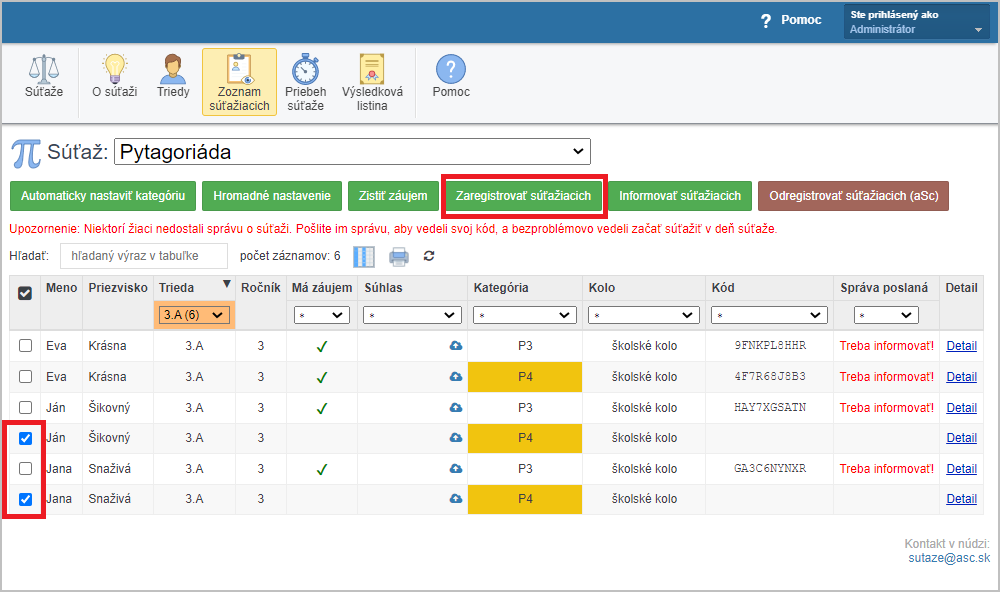Open the Detail link for Eva Krásna P3
Screen dimensions: 1000x592
(961, 346)
